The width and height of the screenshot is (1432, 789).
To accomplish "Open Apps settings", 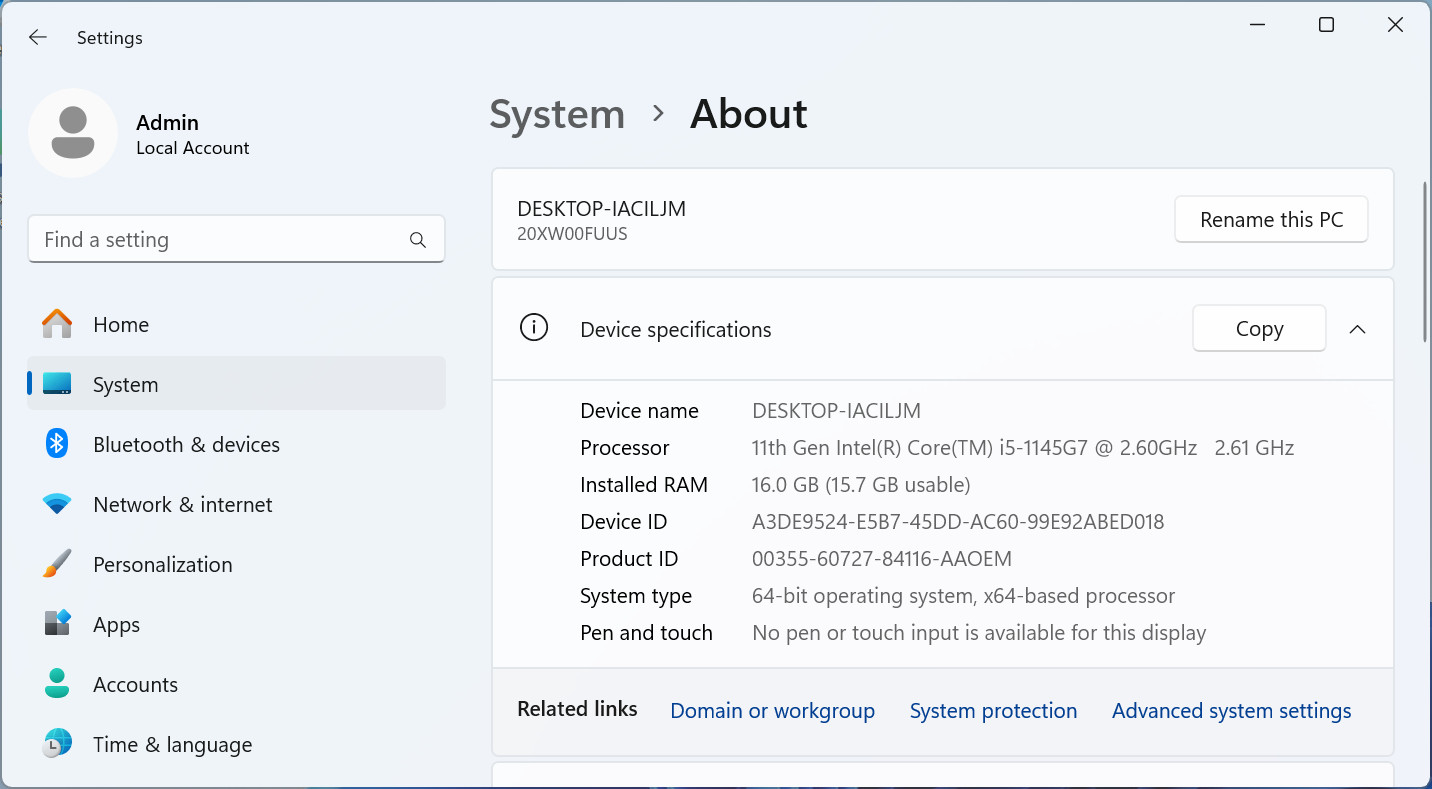I will [x=237, y=624].
